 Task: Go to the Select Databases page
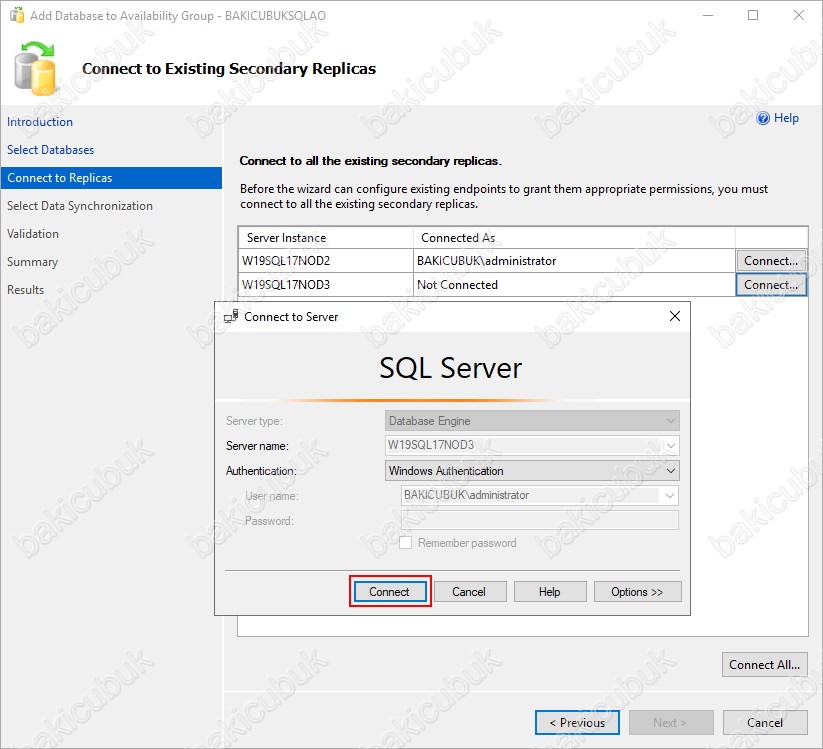coord(50,150)
